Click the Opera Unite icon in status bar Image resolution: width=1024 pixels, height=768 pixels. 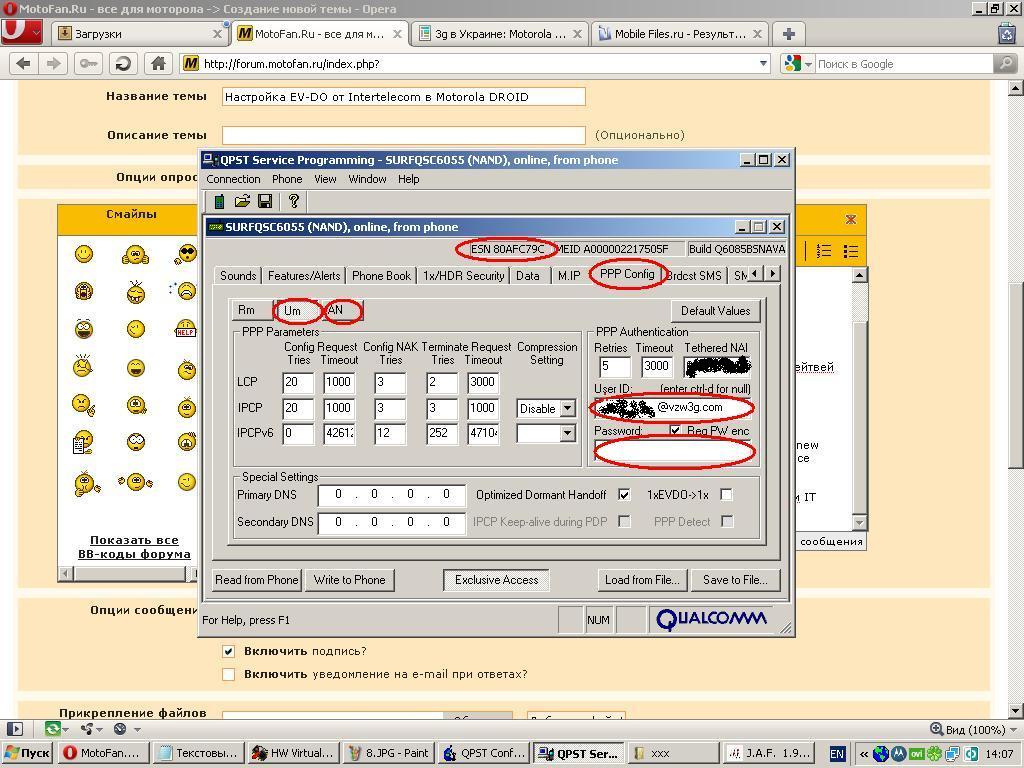coord(86,729)
